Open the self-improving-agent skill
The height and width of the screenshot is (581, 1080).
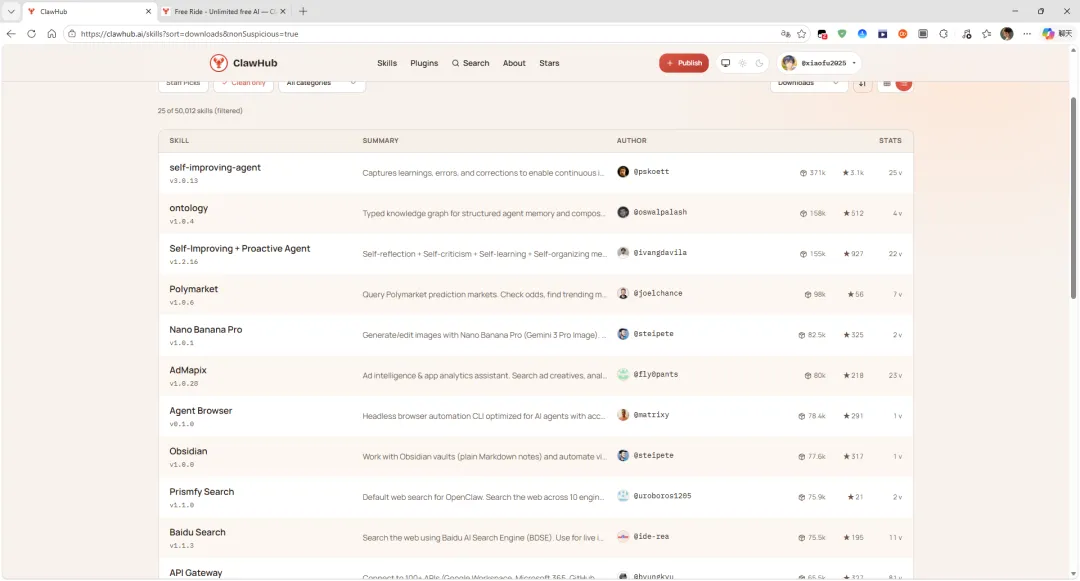[215, 167]
